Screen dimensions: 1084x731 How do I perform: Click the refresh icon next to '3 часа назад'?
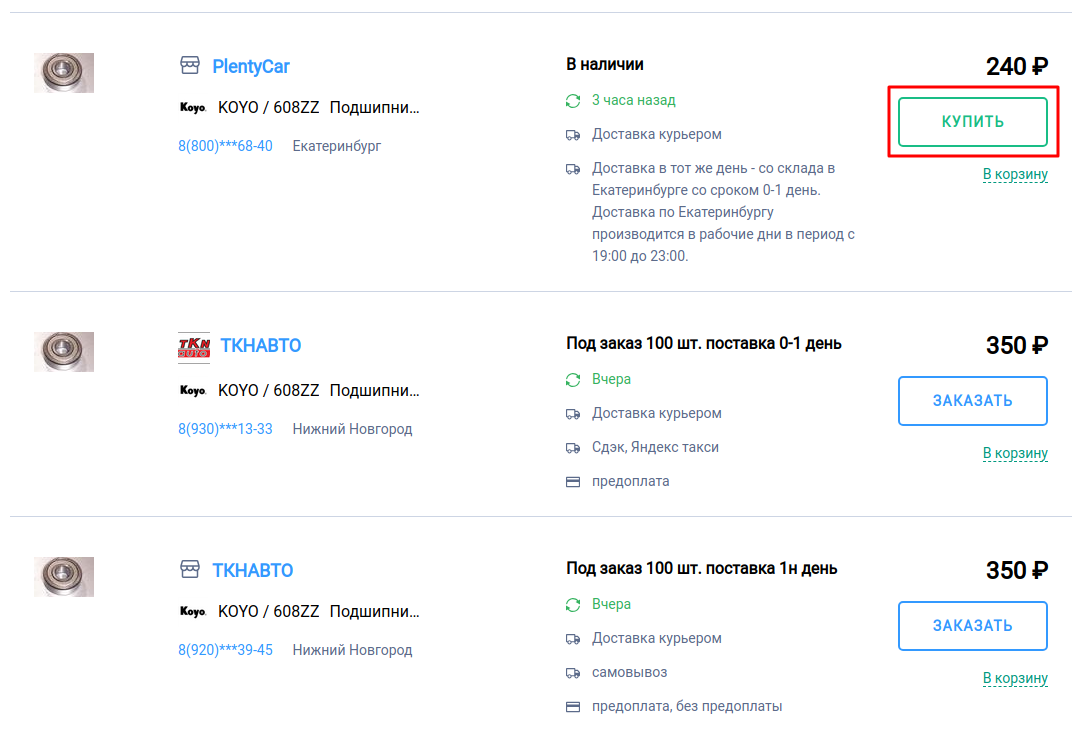pos(573,101)
